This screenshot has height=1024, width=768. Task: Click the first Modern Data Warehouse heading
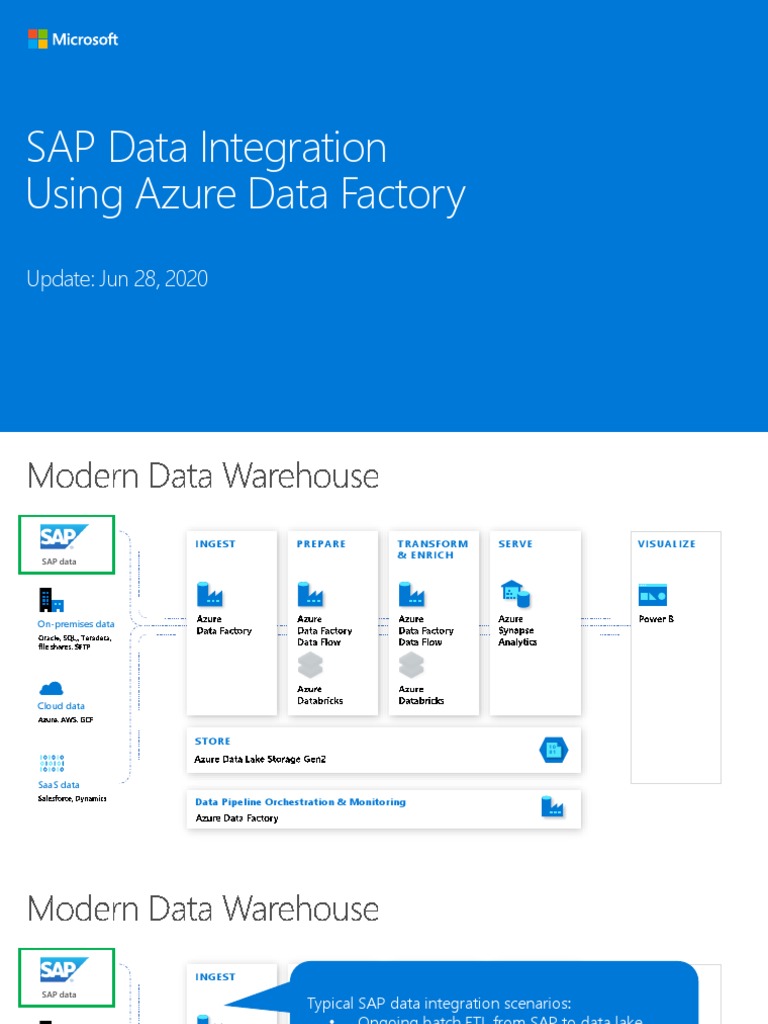203,475
